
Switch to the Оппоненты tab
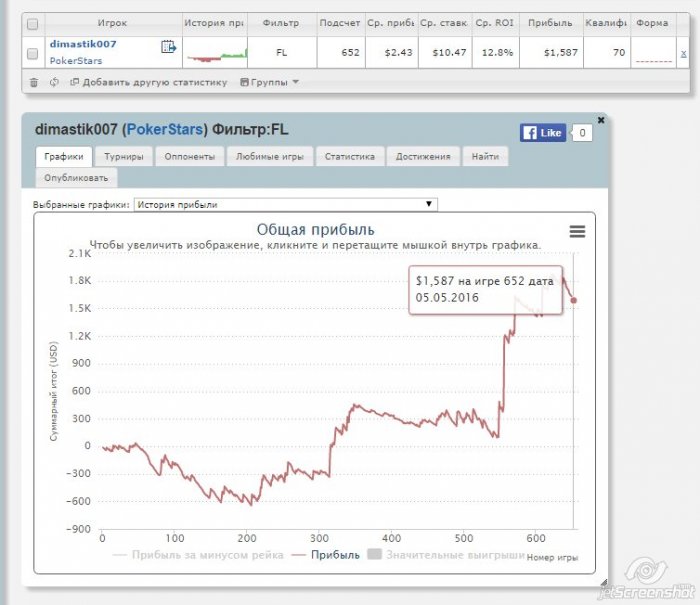190,157
